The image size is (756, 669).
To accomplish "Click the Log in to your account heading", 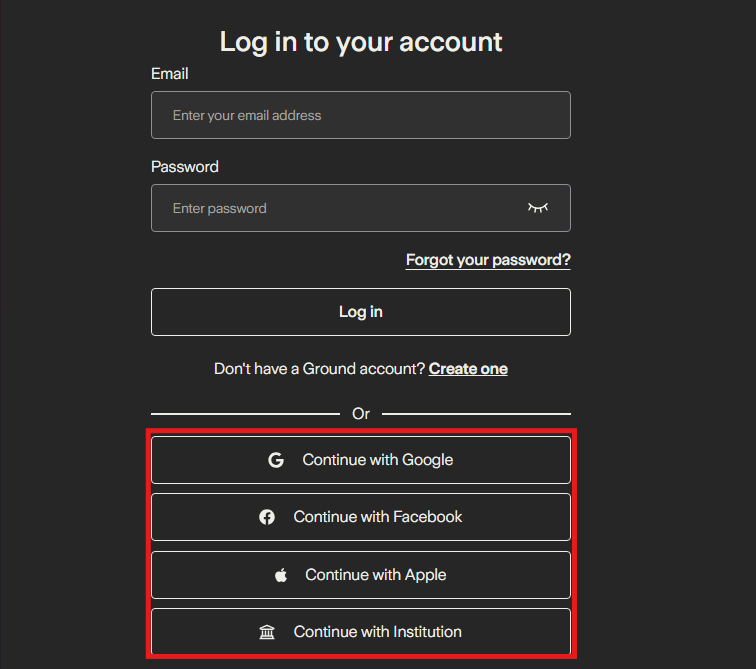I will pyautogui.click(x=361, y=42).
